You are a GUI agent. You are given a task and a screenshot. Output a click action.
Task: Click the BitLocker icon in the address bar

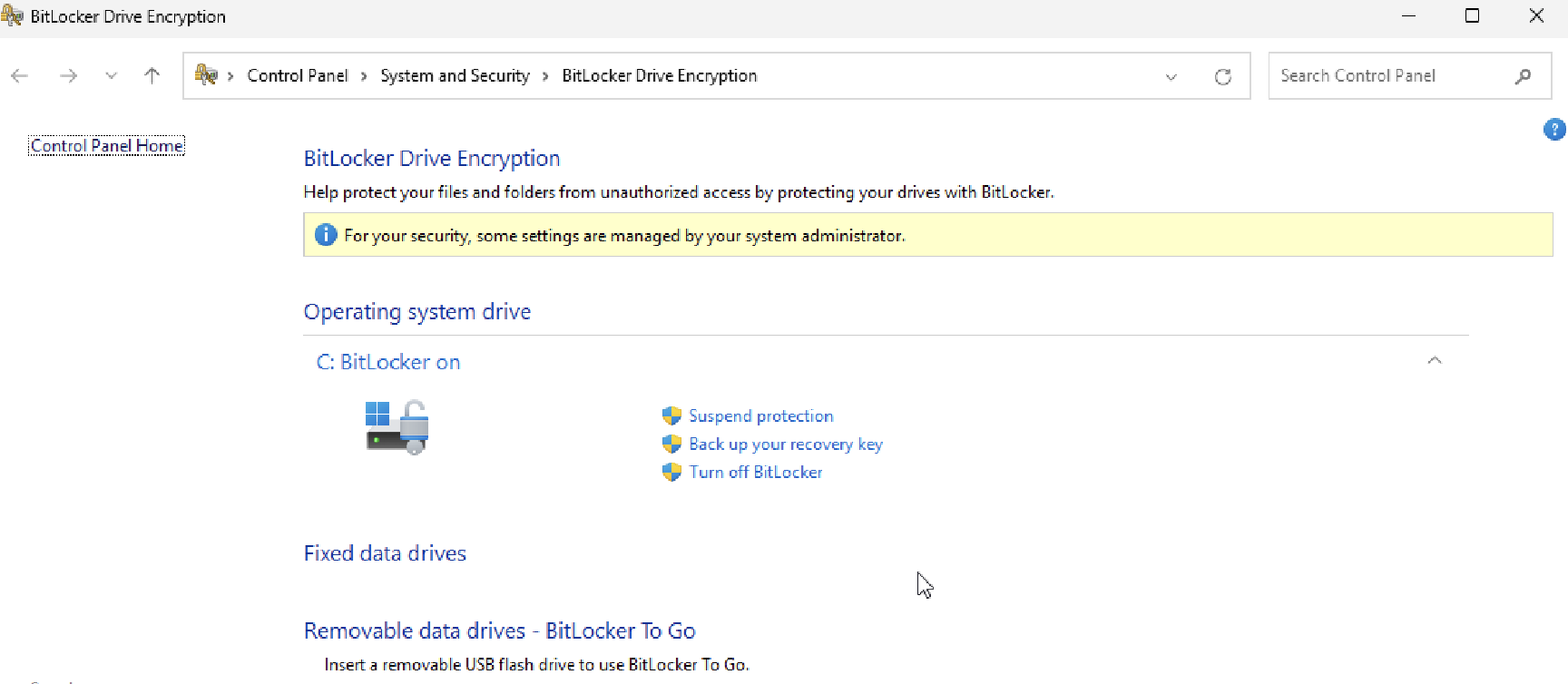(x=206, y=74)
